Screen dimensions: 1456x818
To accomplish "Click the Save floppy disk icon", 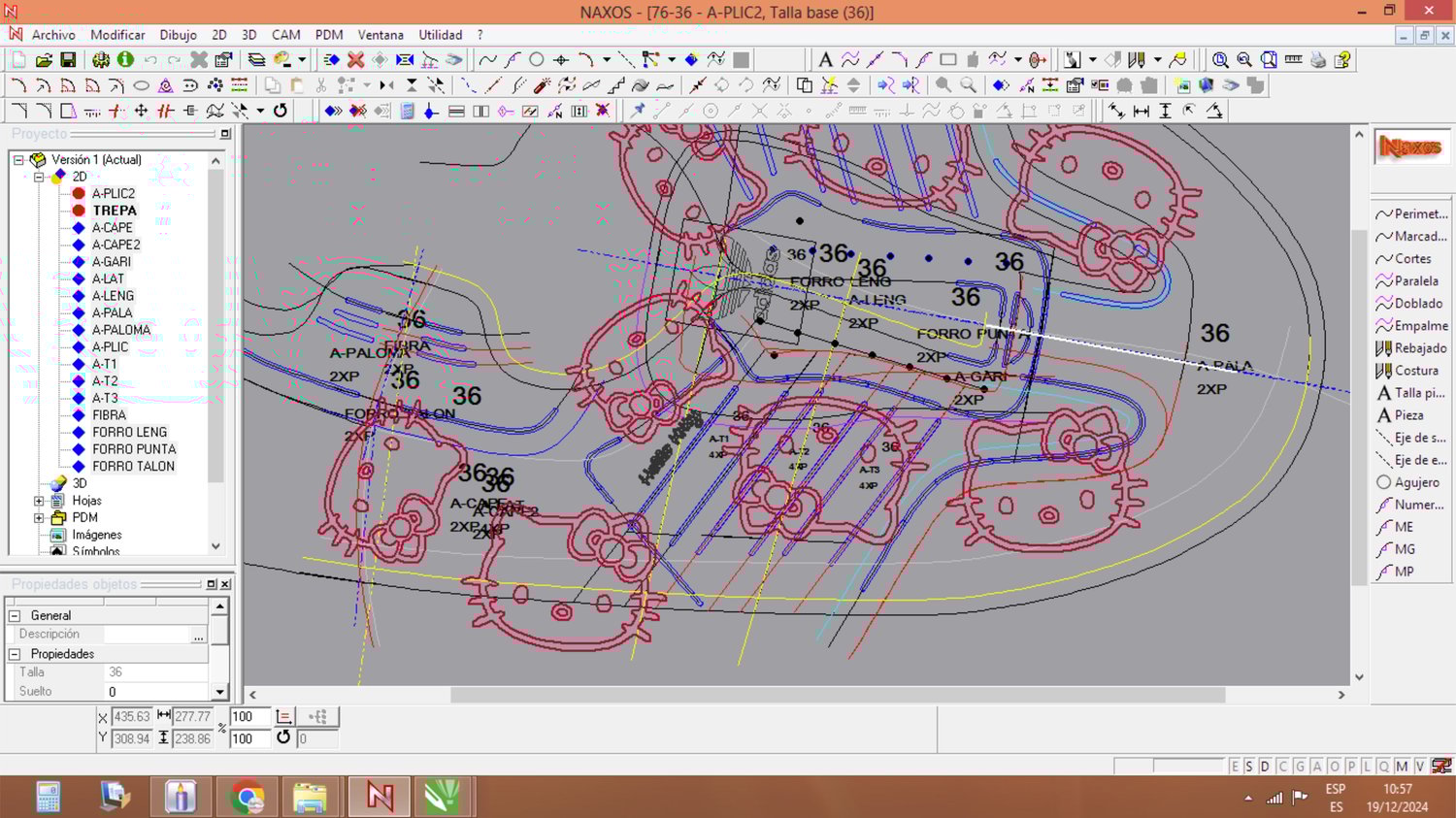I will 68,60.
